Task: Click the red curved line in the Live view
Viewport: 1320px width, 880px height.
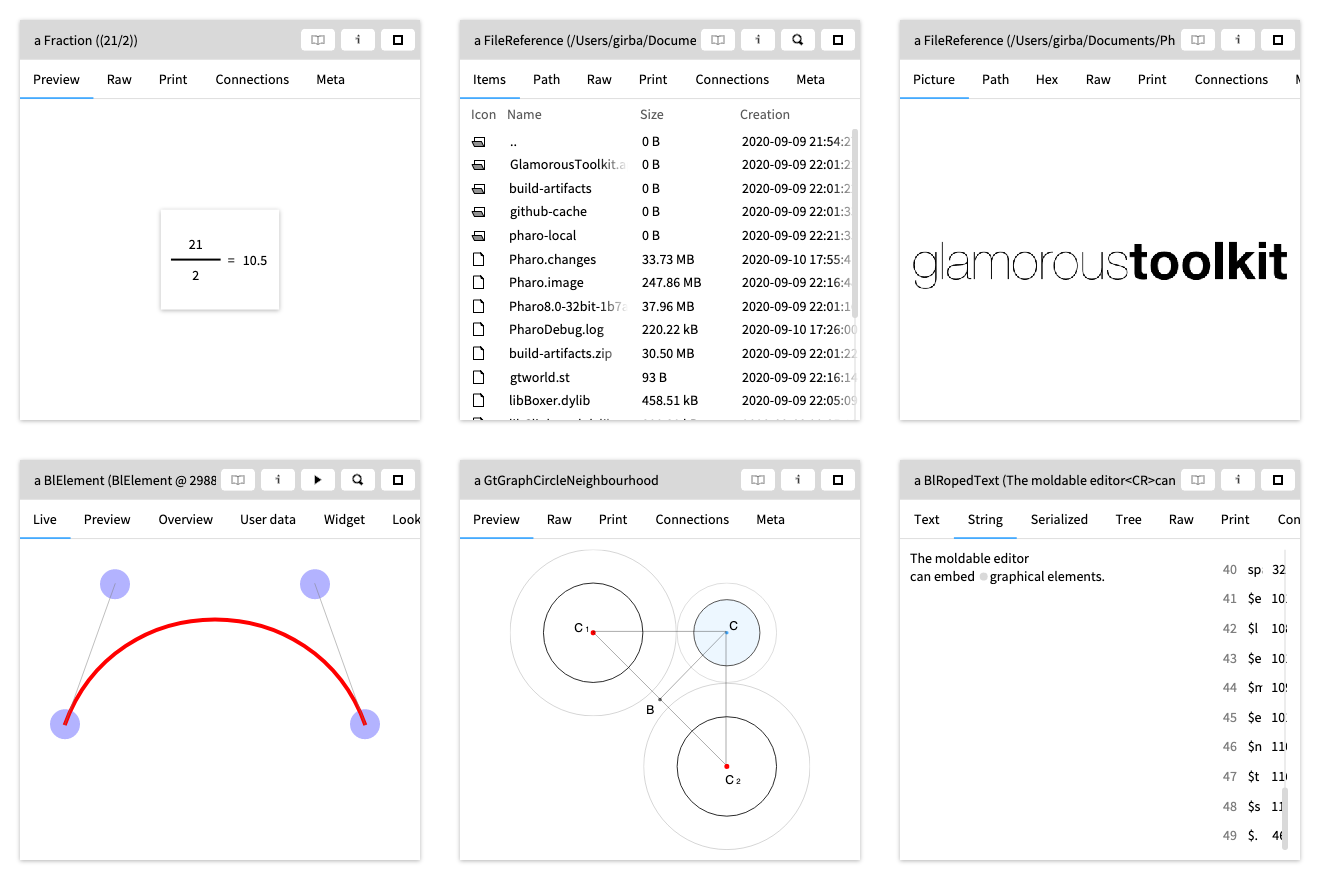Action: click(x=215, y=619)
